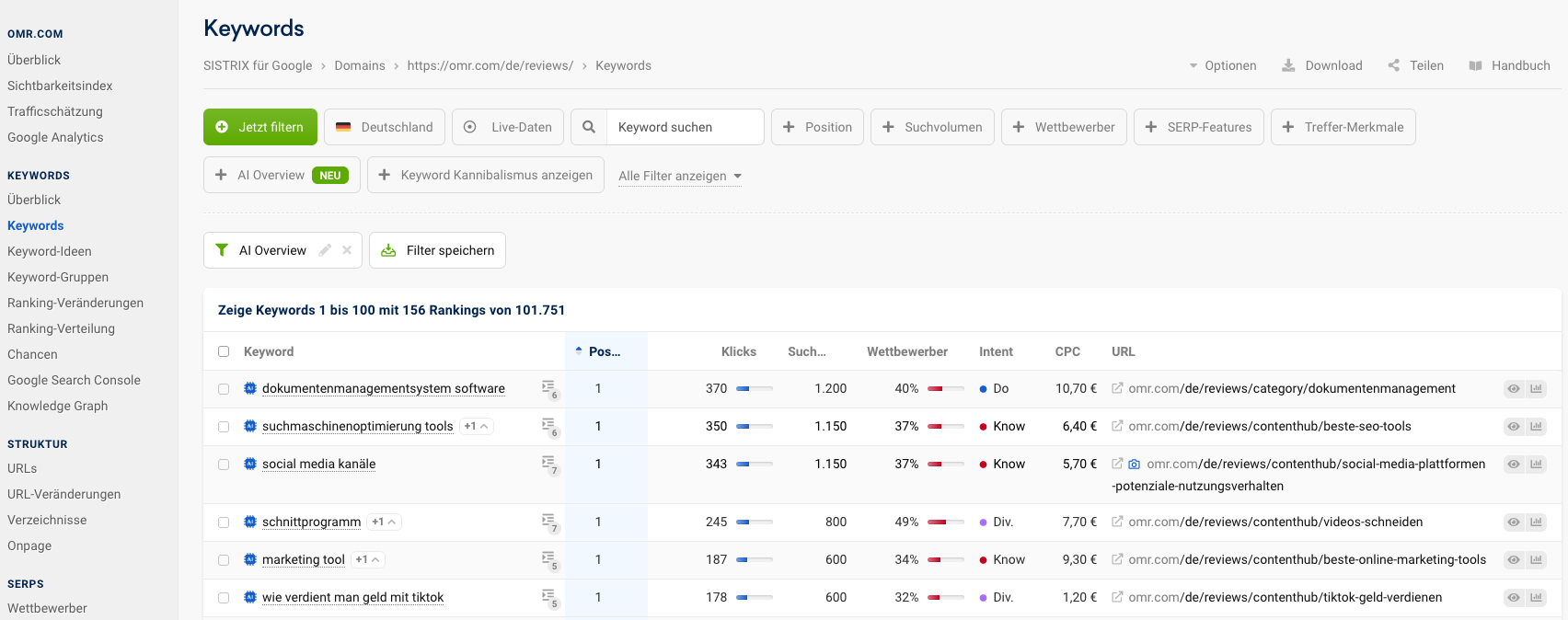The image size is (1568, 620).
Task: Focus the Keyword suchen input field
Action: coord(686,127)
